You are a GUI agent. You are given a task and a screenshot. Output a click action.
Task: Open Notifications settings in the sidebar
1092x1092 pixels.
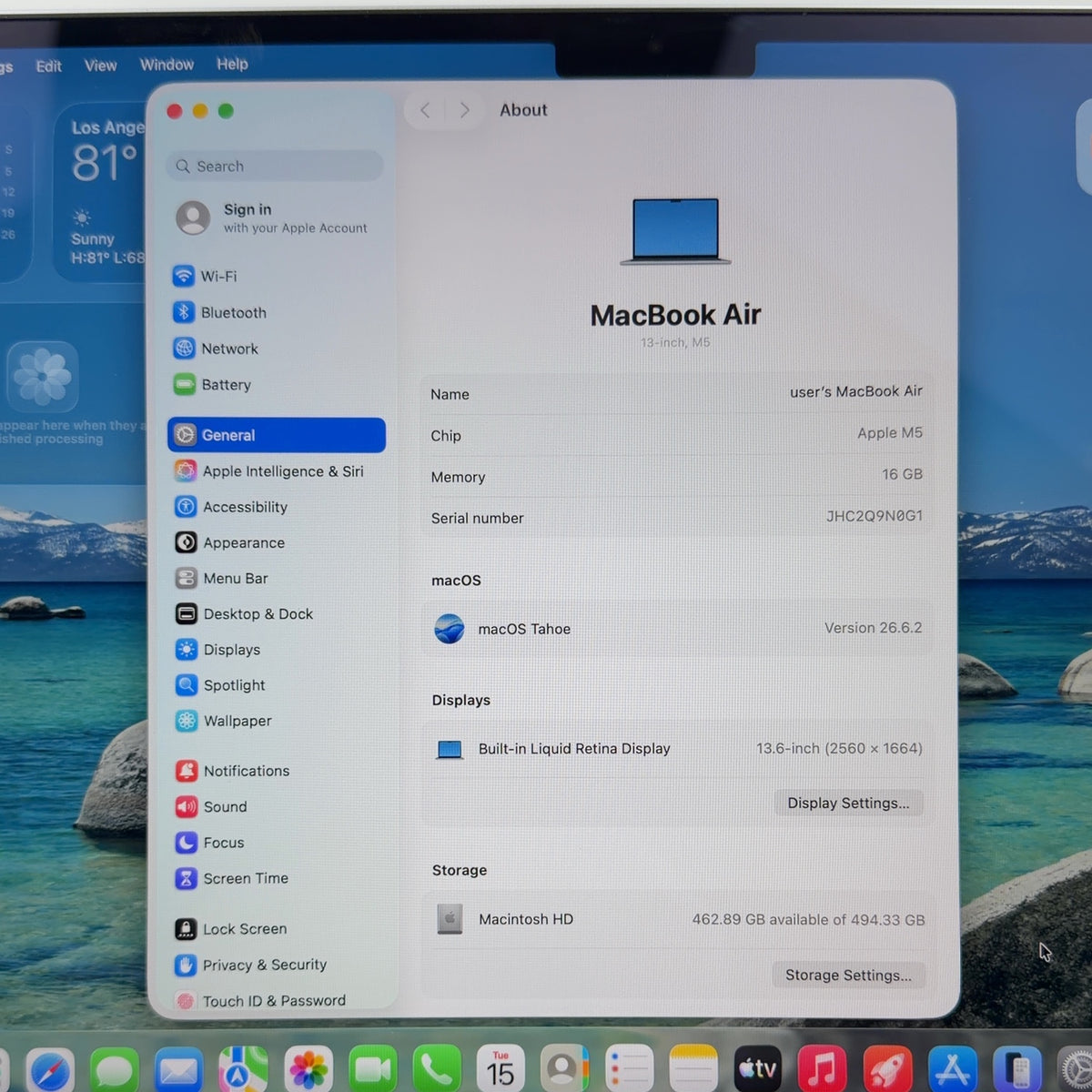(276, 771)
